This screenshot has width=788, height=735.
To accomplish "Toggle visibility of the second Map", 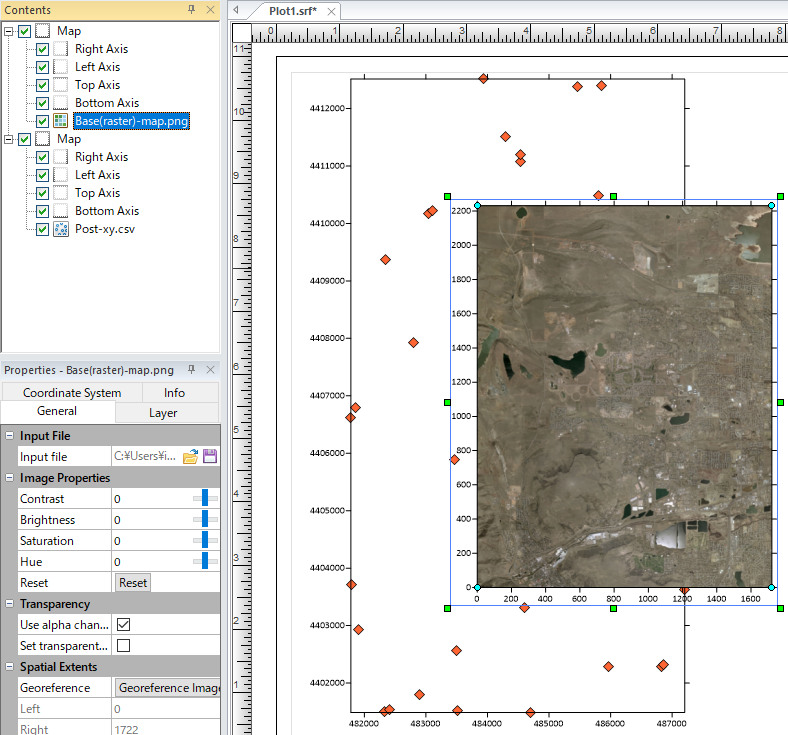I will [x=25, y=139].
